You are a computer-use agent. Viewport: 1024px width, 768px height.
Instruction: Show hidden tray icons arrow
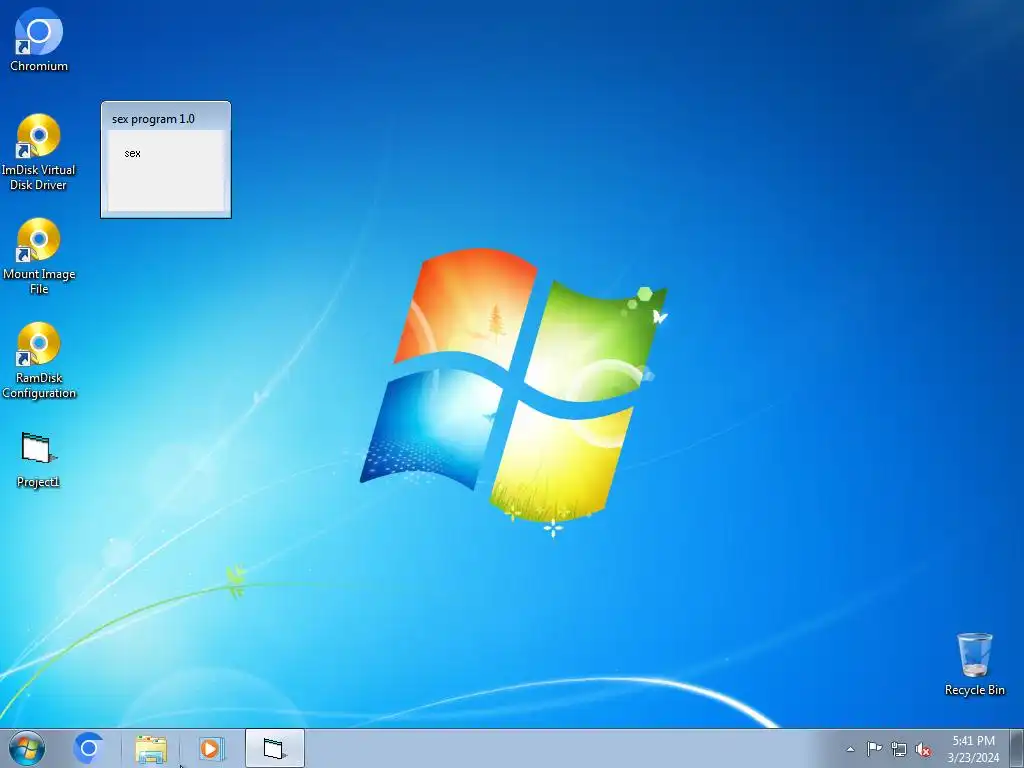pos(850,749)
